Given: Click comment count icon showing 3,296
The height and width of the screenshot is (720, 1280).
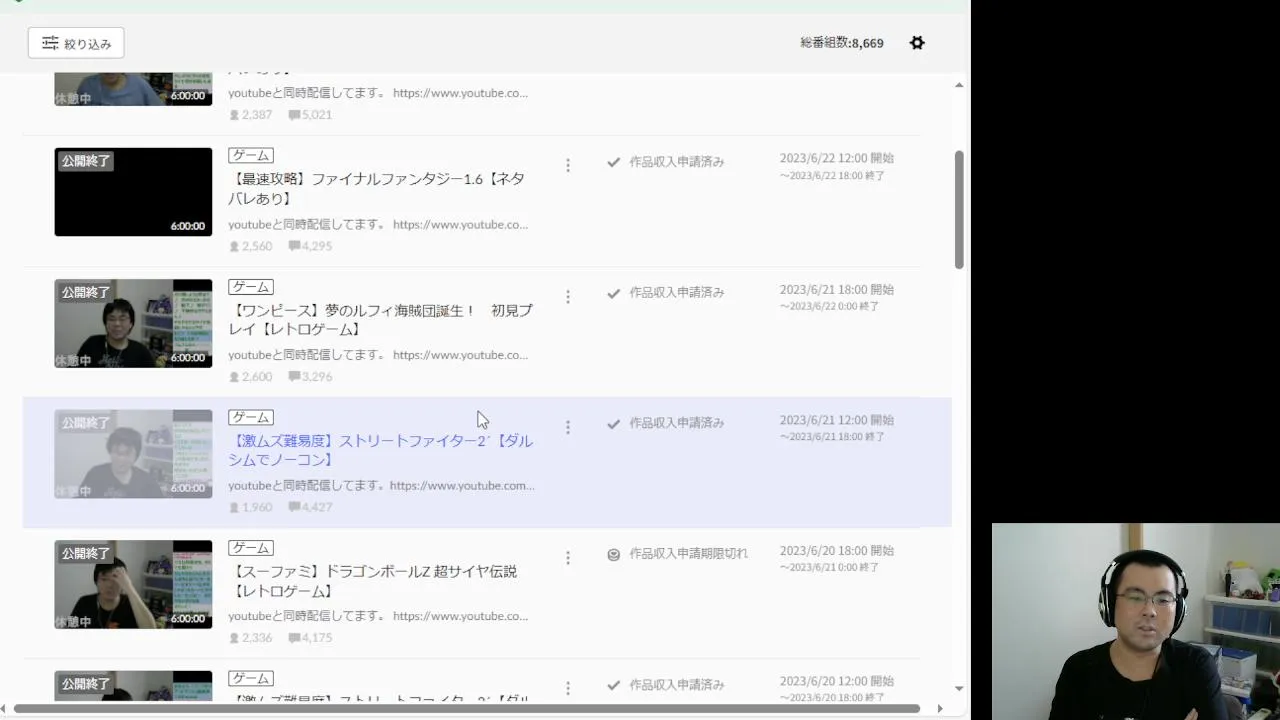Looking at the screenshot, I should pyautogui.click(x=294, y=377).
